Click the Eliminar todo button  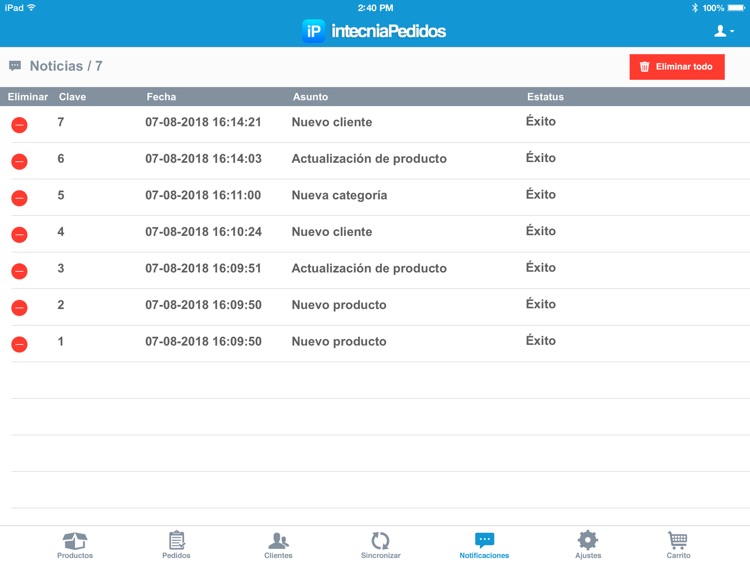point(677,67)
